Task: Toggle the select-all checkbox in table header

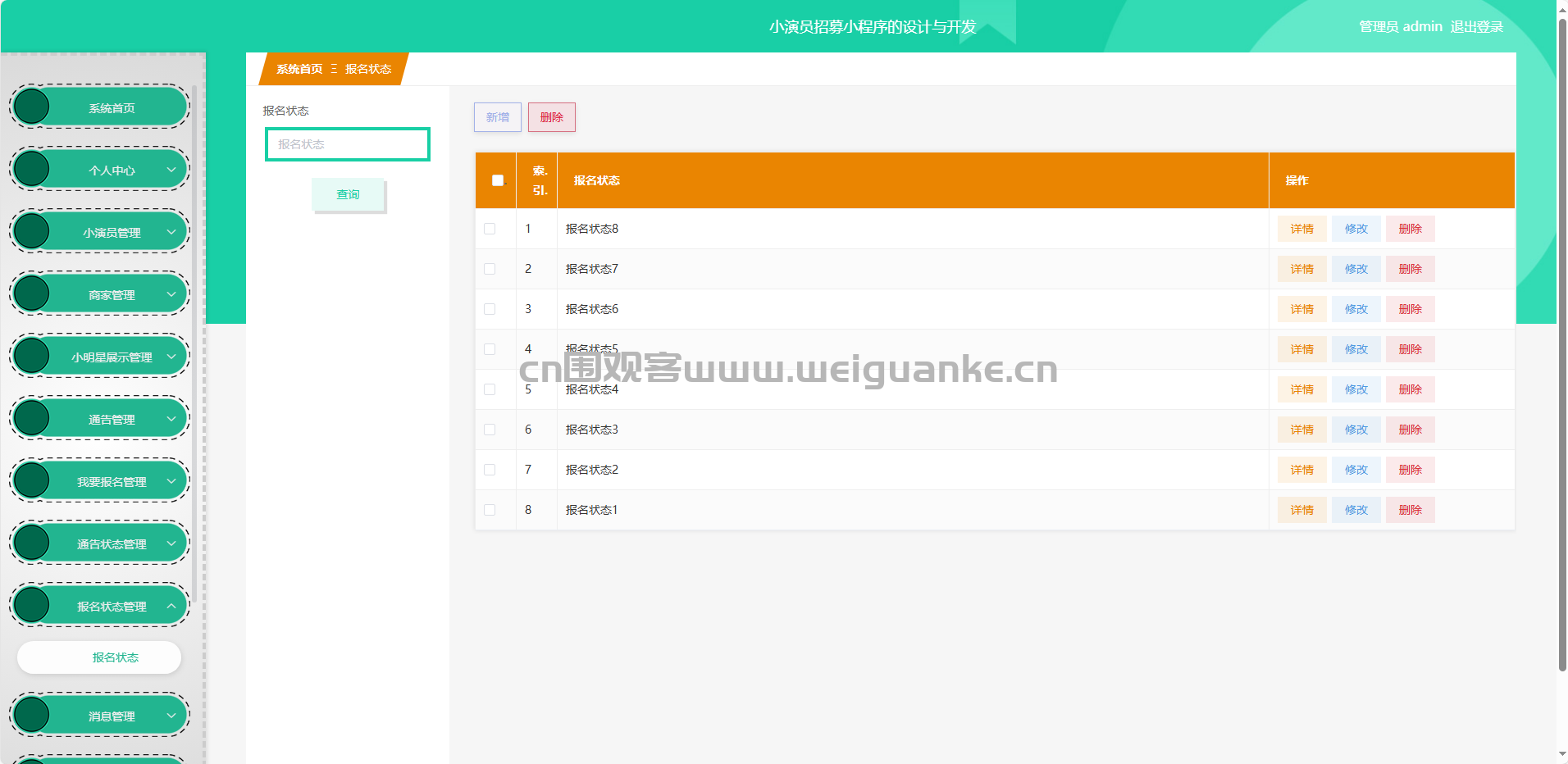Action: point(498,180)
